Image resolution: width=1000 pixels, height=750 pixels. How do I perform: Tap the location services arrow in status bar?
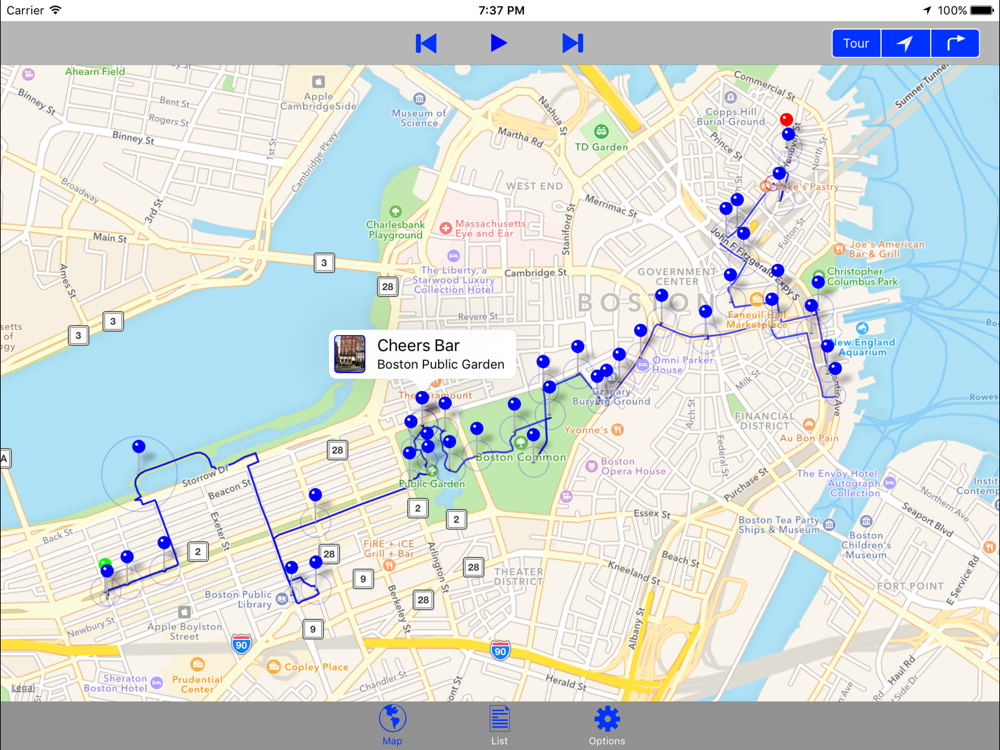(x=927, y=10)
